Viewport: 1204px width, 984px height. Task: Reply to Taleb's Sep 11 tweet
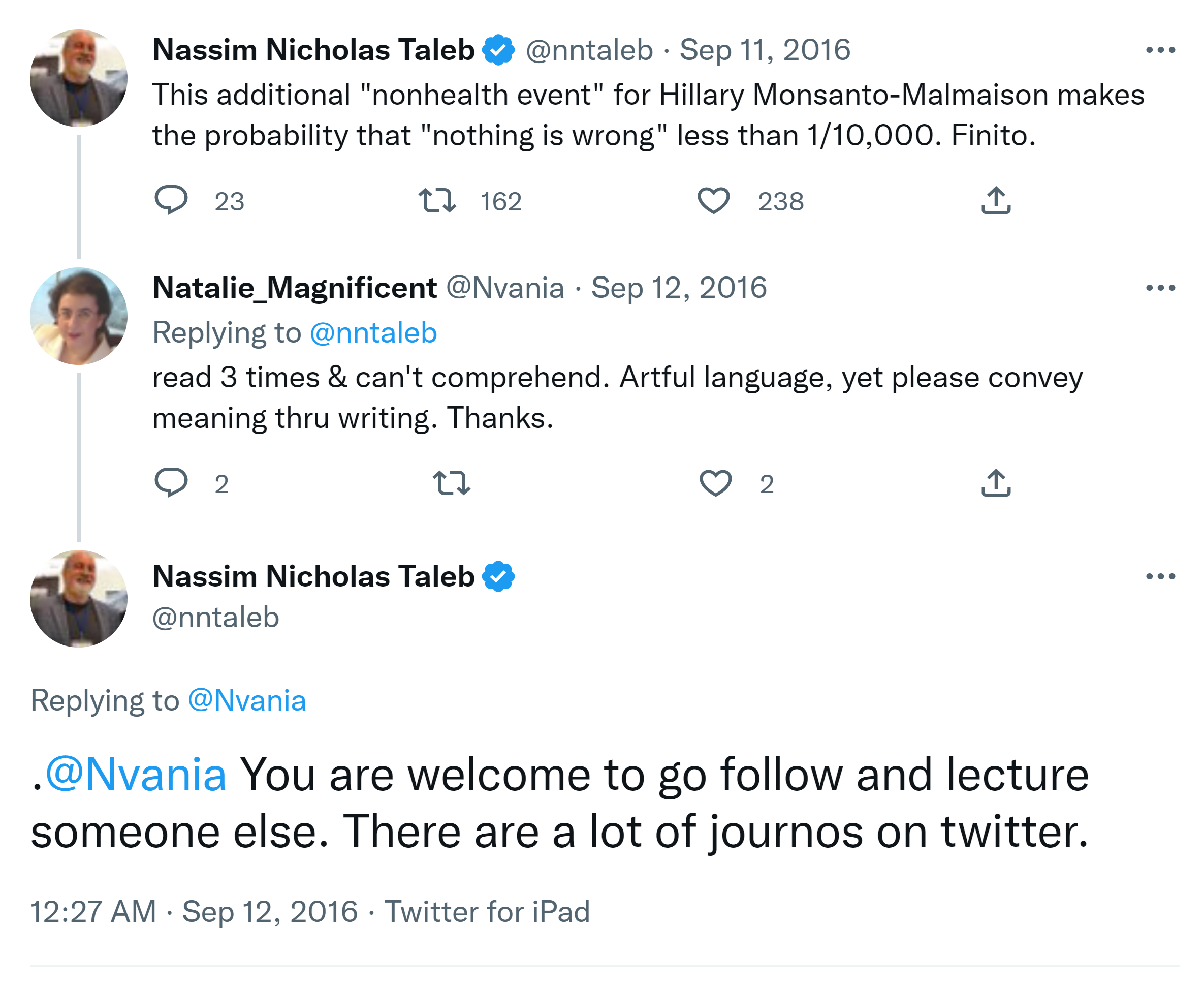(x=171, y=200)
